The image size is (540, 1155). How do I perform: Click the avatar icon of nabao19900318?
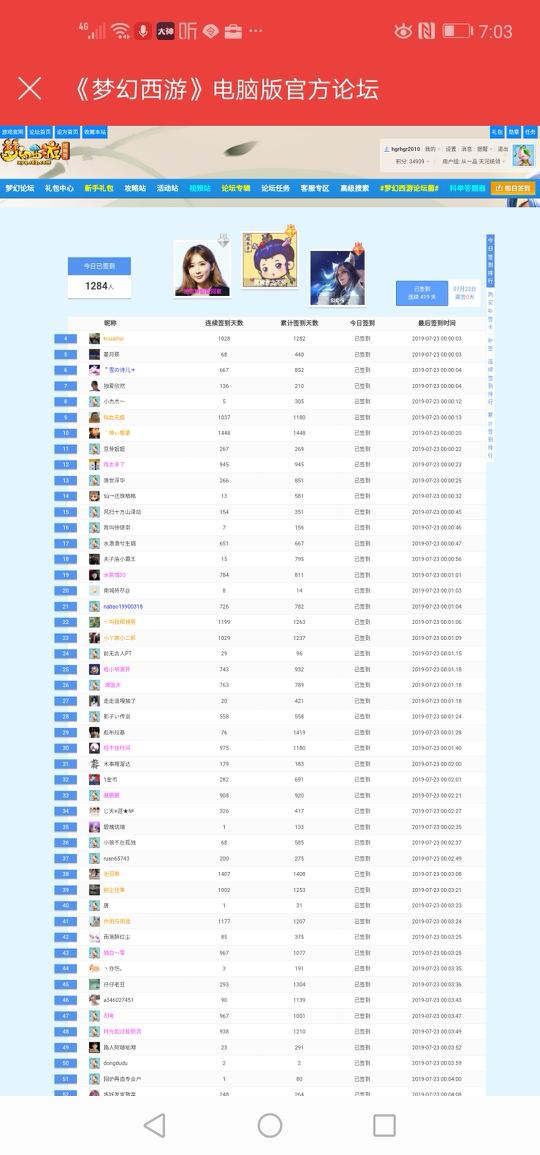click(x=94, y=606)
